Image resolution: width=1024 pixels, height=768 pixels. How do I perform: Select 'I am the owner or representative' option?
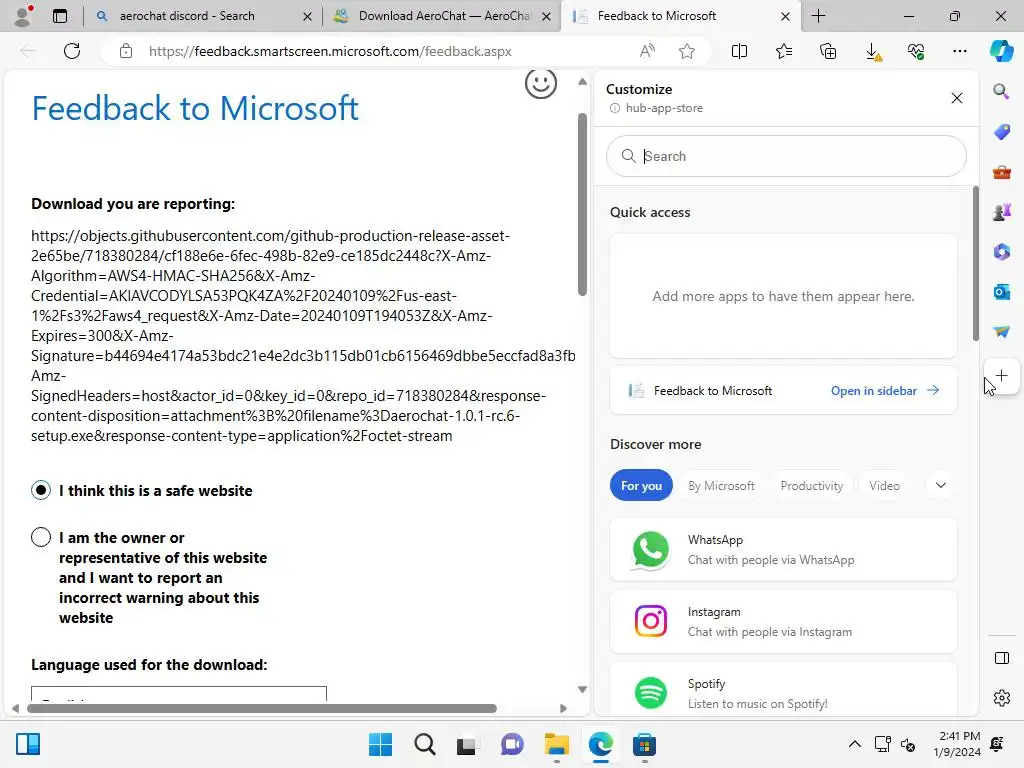(41, 537)
